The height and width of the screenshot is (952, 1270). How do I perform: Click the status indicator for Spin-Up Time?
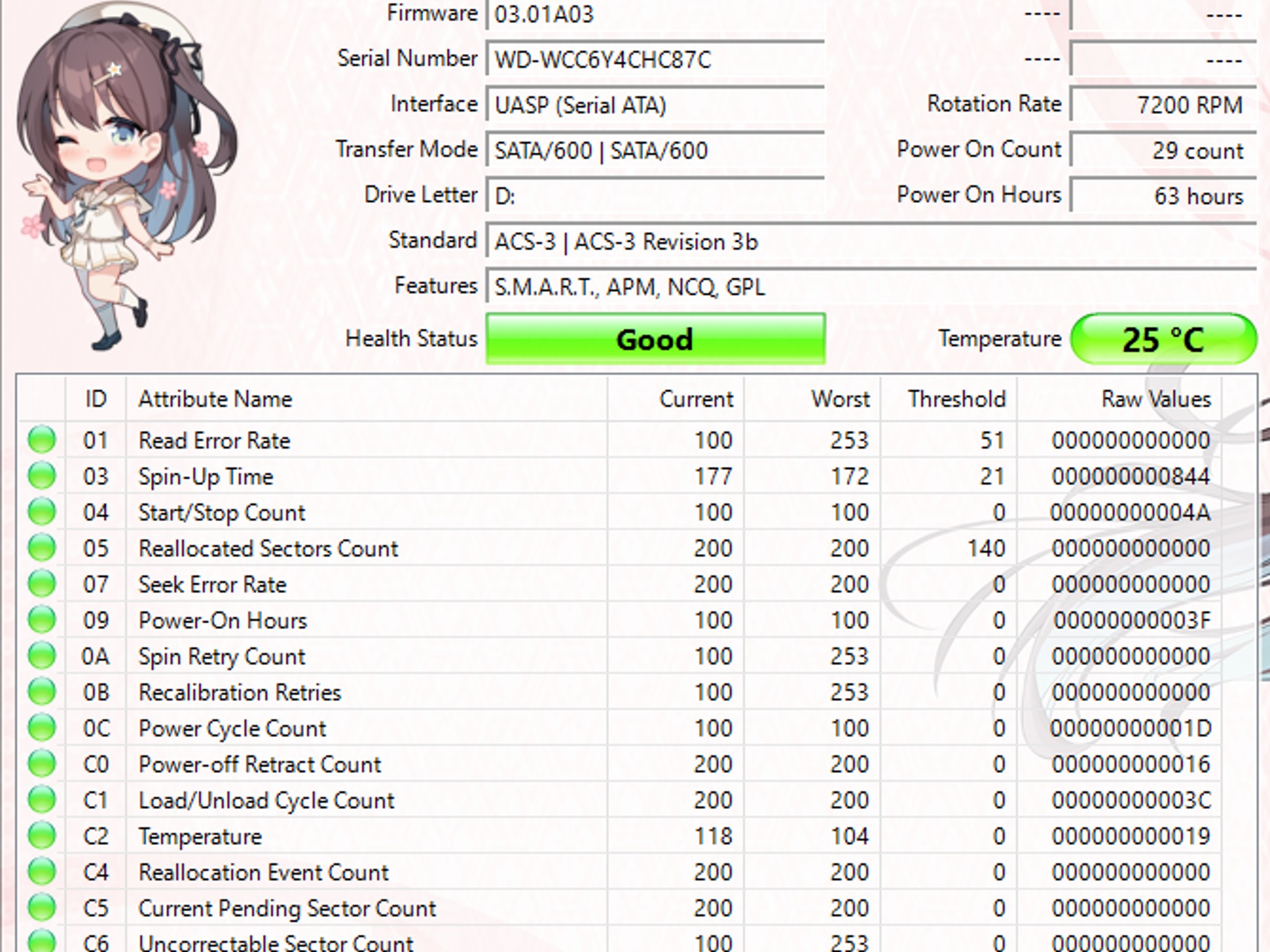[x=42, y=476]
